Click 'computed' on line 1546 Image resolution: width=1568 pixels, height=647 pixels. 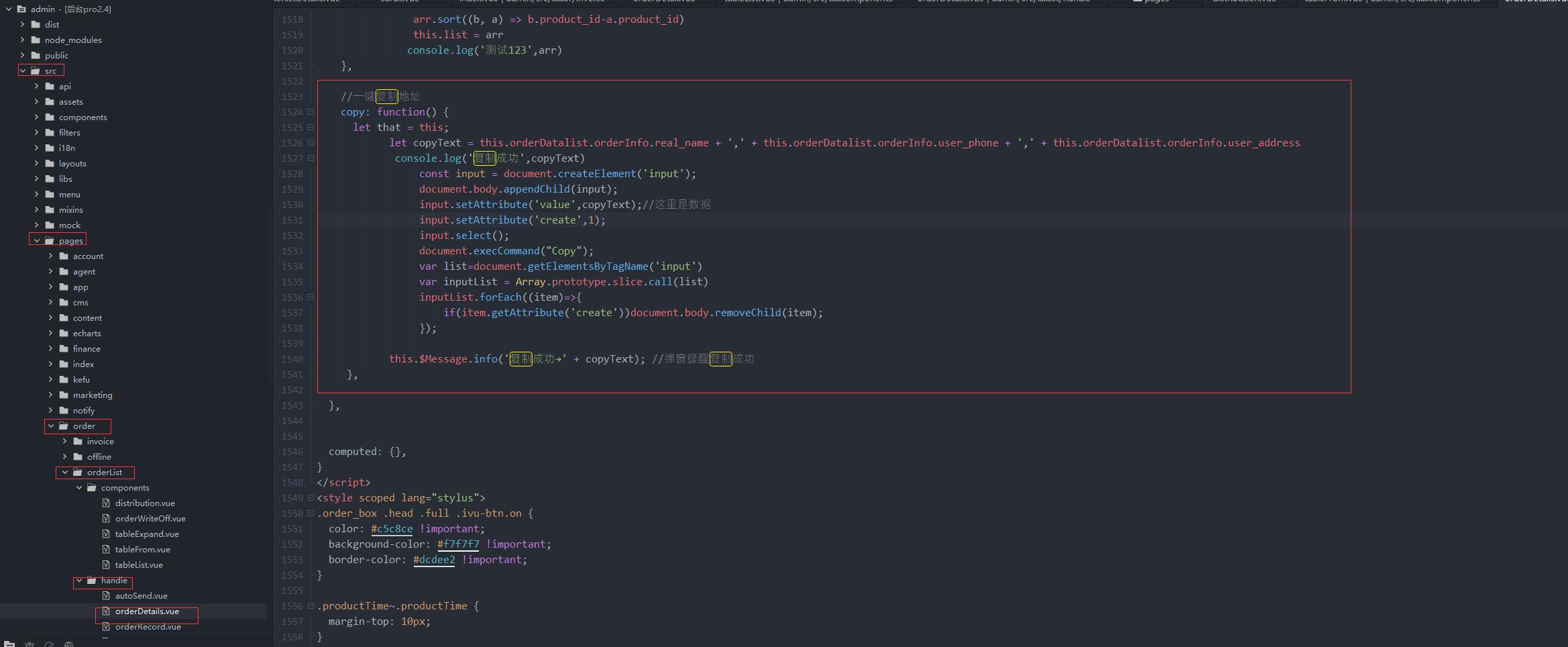tap(353, 452)
